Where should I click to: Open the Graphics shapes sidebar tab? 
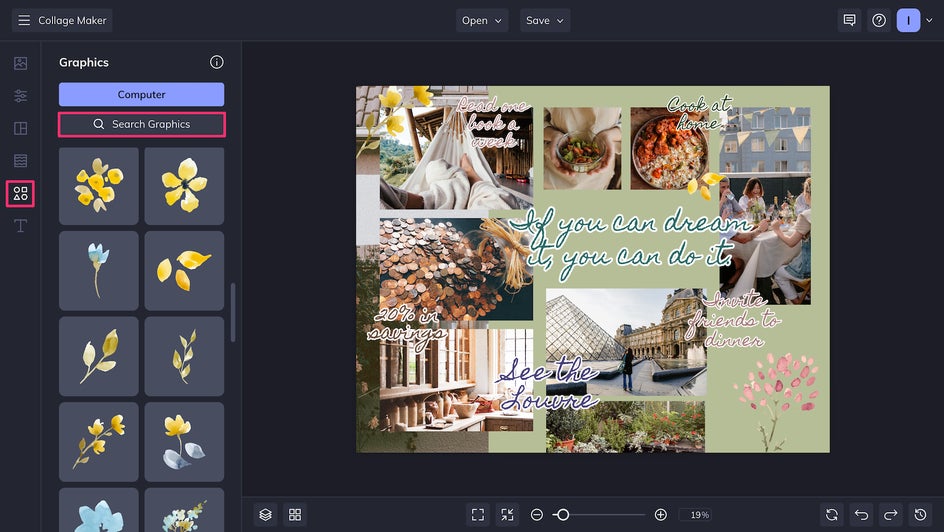click(20, 193)
